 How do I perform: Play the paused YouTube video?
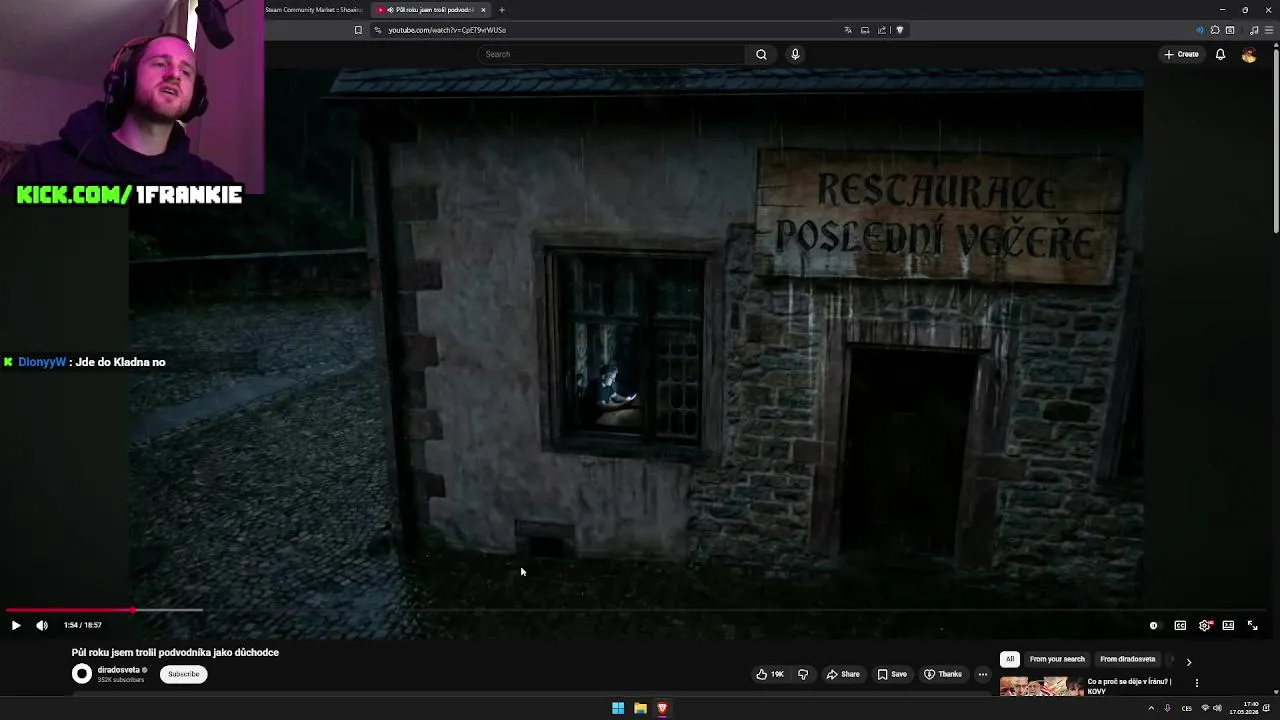[16, 625]
